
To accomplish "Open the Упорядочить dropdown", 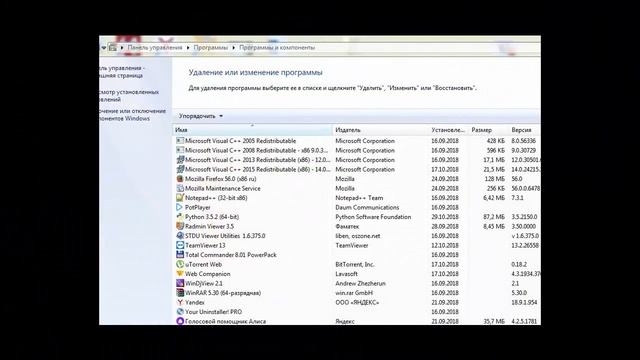I will click(200, 116).
